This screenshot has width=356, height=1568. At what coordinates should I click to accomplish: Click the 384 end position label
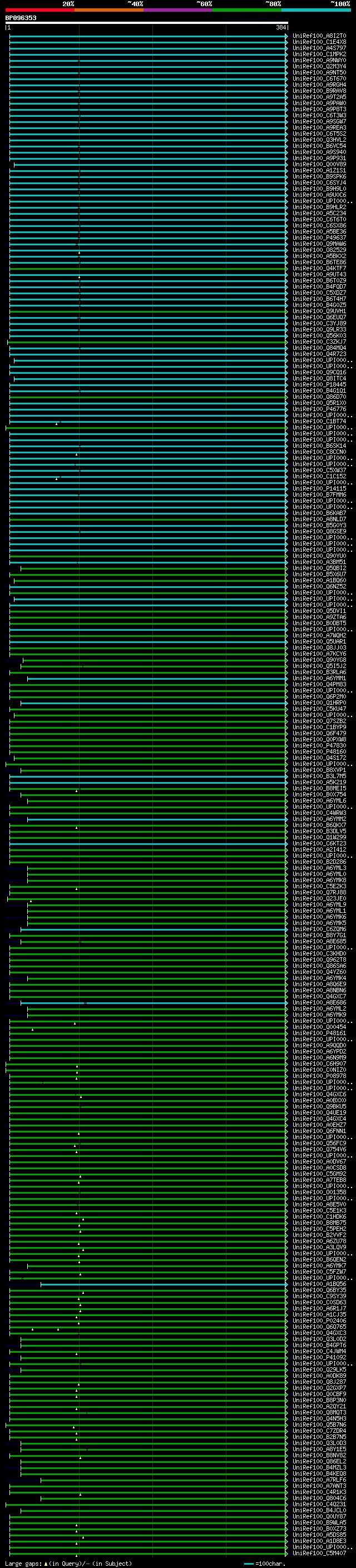coord(281,27)
